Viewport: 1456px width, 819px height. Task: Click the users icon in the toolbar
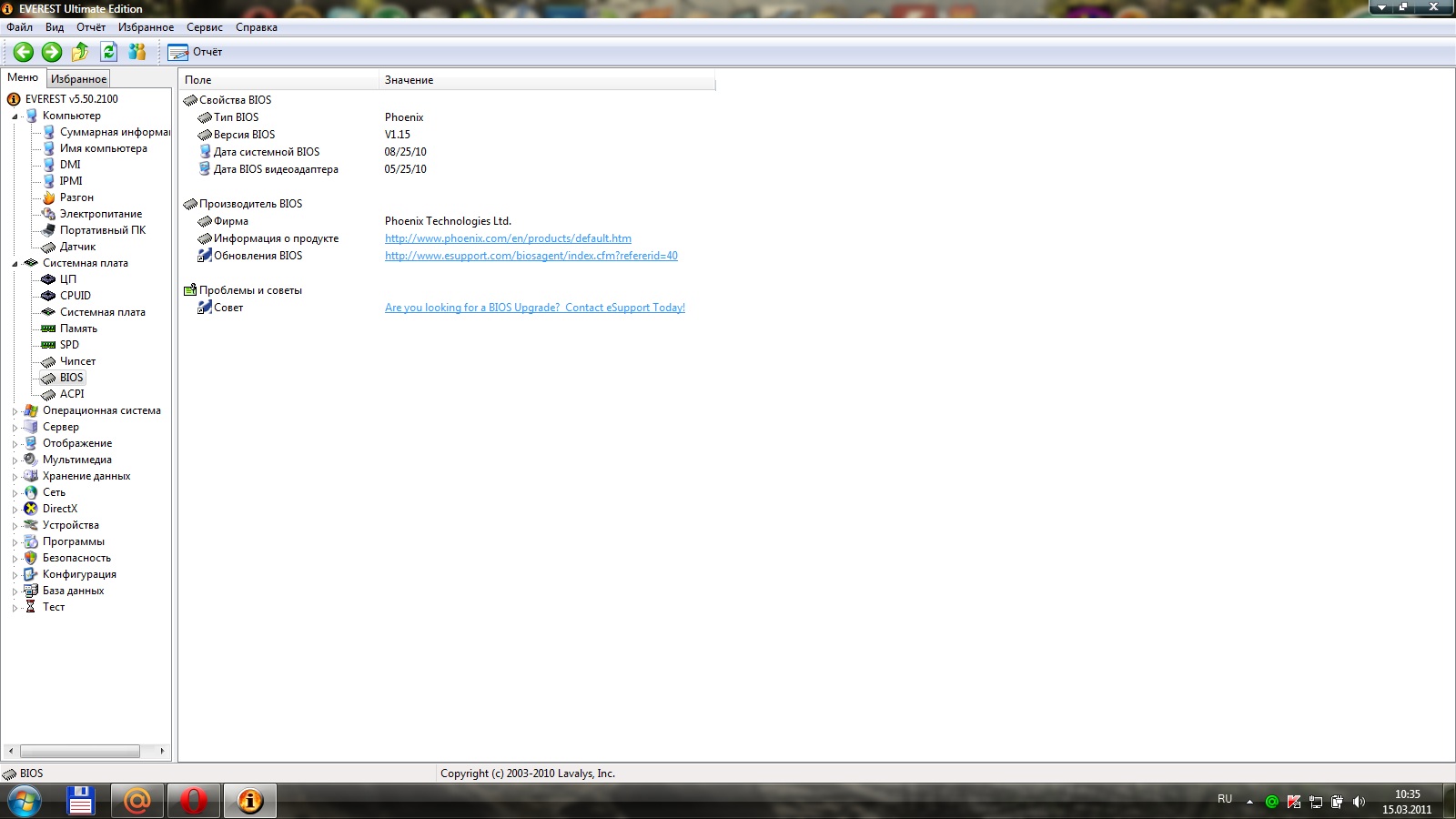(137, 52)
